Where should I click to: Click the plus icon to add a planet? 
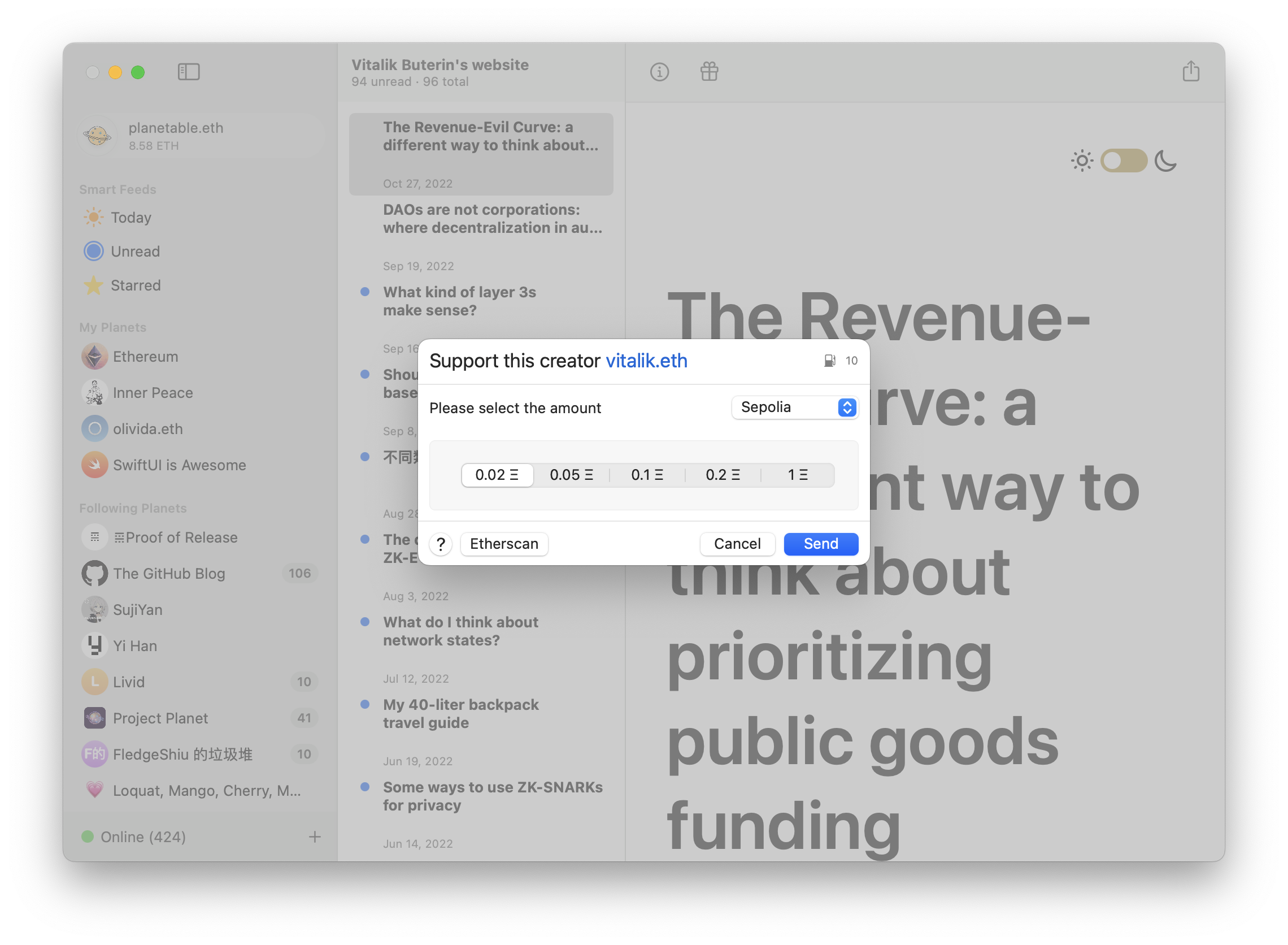tap(315, 837)
